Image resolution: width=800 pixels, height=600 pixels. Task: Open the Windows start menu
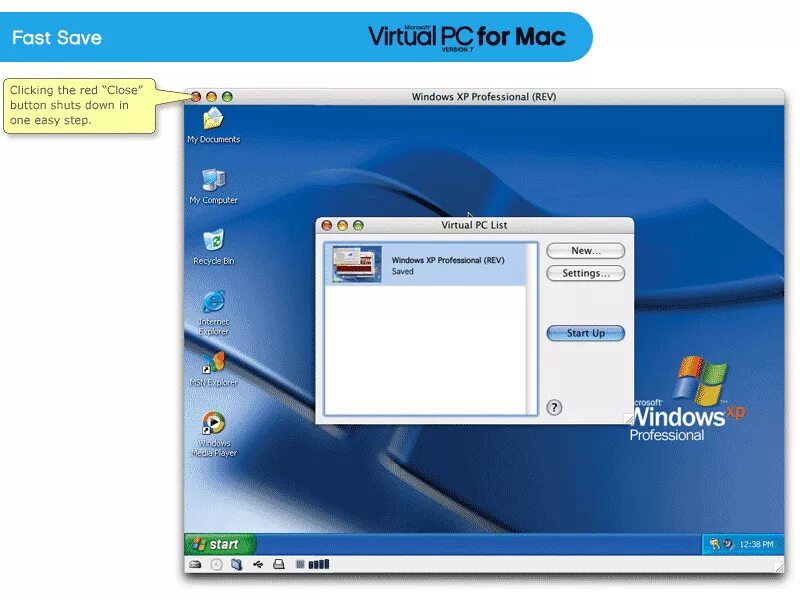click(220, 544)
